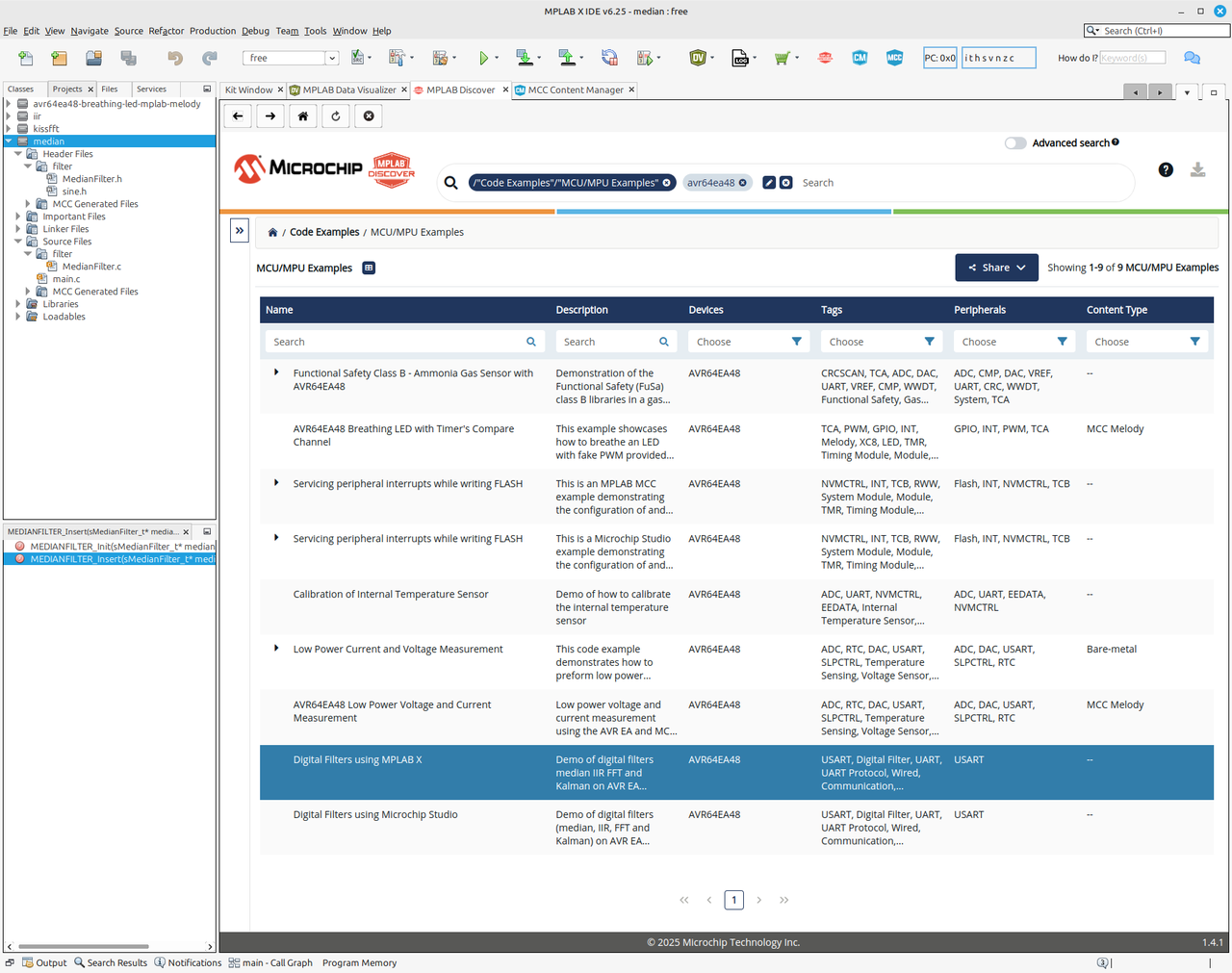Click Code Examples breadcrumb link
This screenshot has height=973, width=1232.
(x=324, y=232)
